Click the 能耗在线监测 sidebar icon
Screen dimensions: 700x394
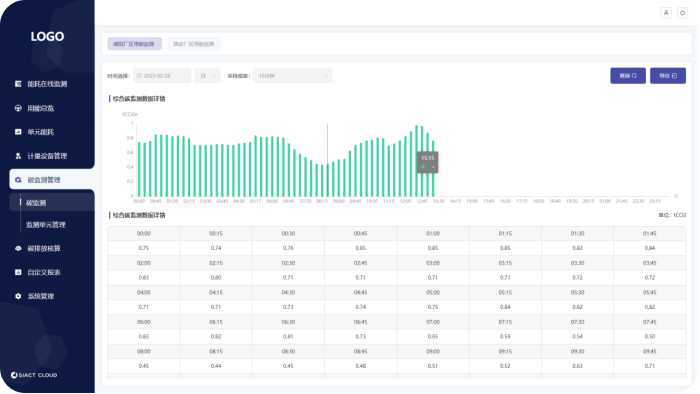[x=18, y=84]
